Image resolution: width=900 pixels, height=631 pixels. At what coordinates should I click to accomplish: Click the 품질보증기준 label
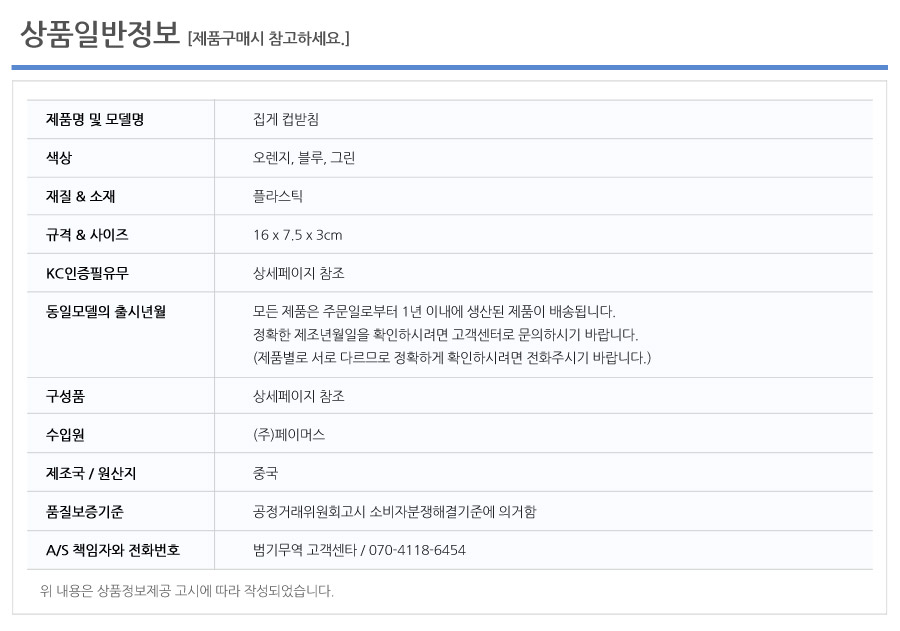click(x=84, y=512)
